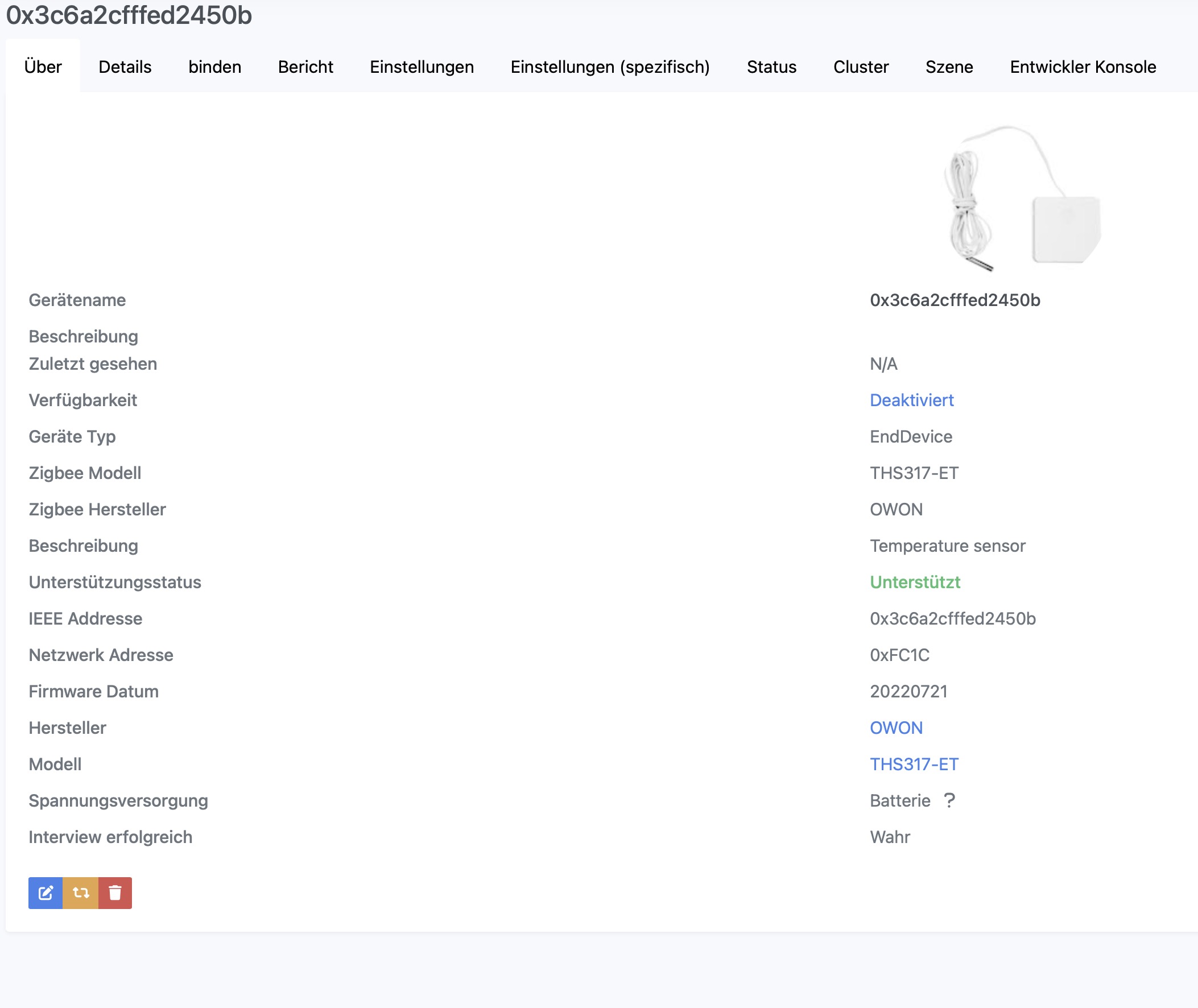The width and height of the screenshot is (1198, 1008).
Task: Open the Unterstützt support status link
Action: (915, 583)
